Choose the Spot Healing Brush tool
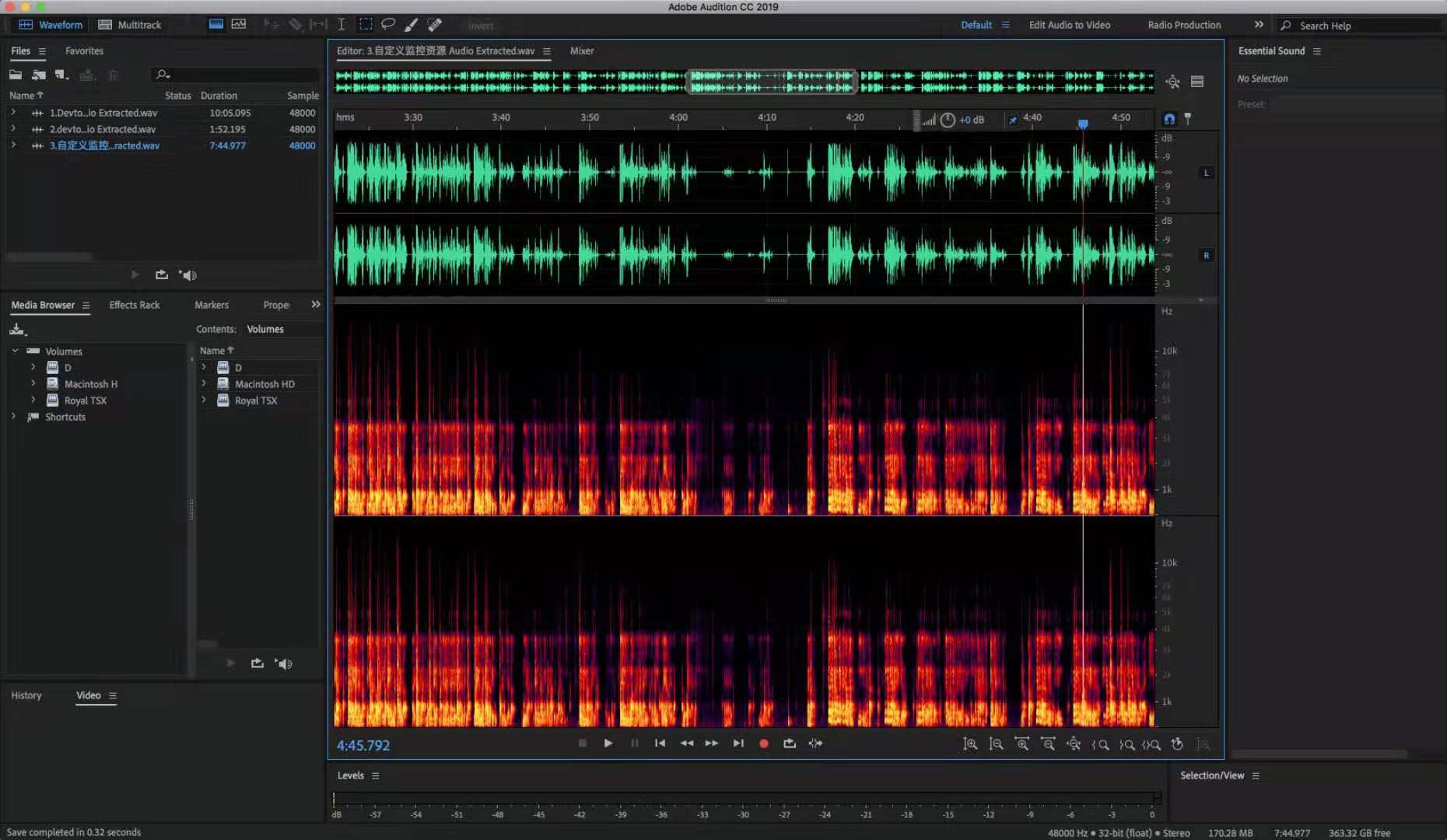Screen dimensions: 1447x840 pos(435,25)
